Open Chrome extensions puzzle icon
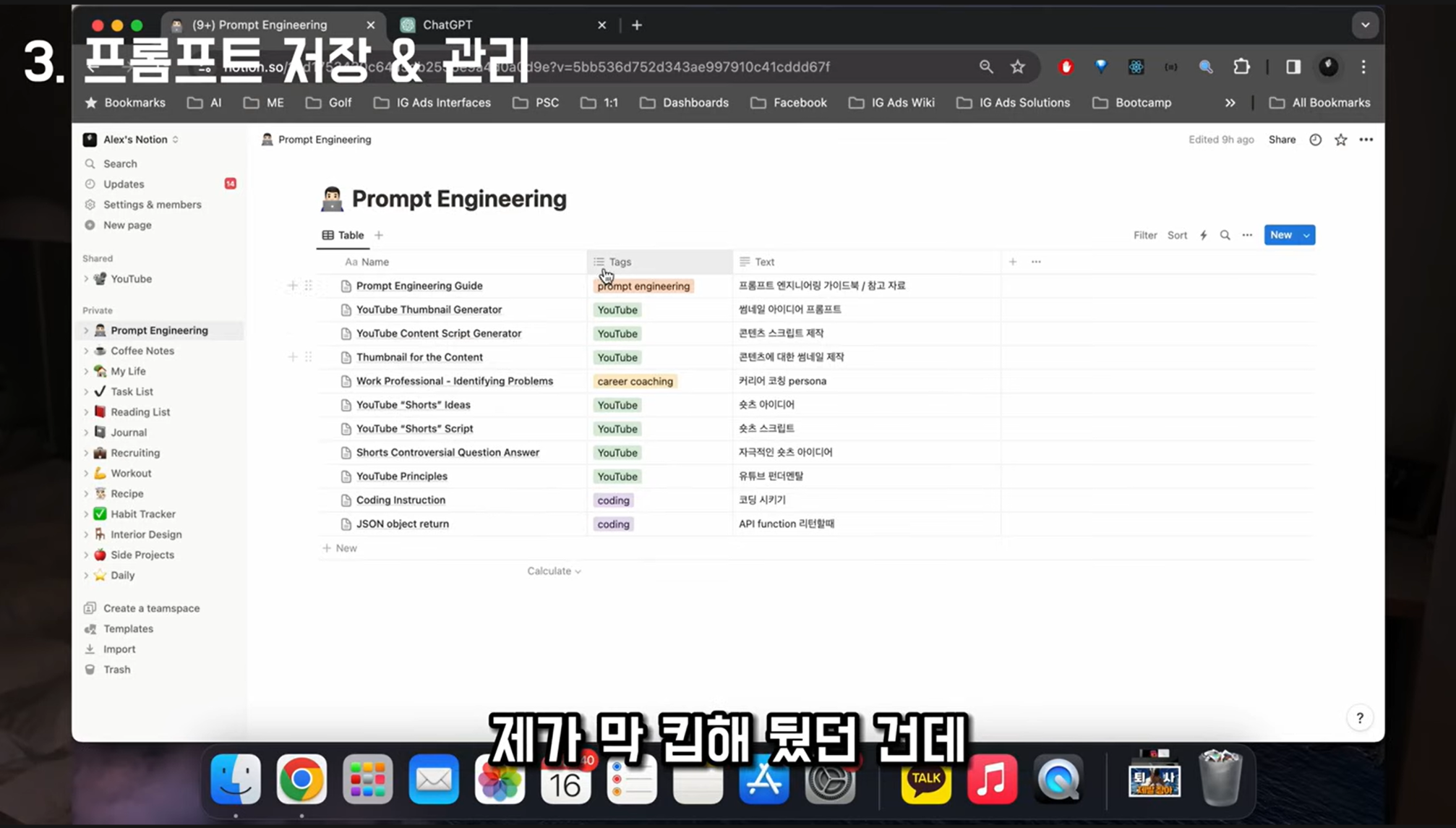Image resolution: width=1456 pixels, height=828 pixels. (1241, 67)
